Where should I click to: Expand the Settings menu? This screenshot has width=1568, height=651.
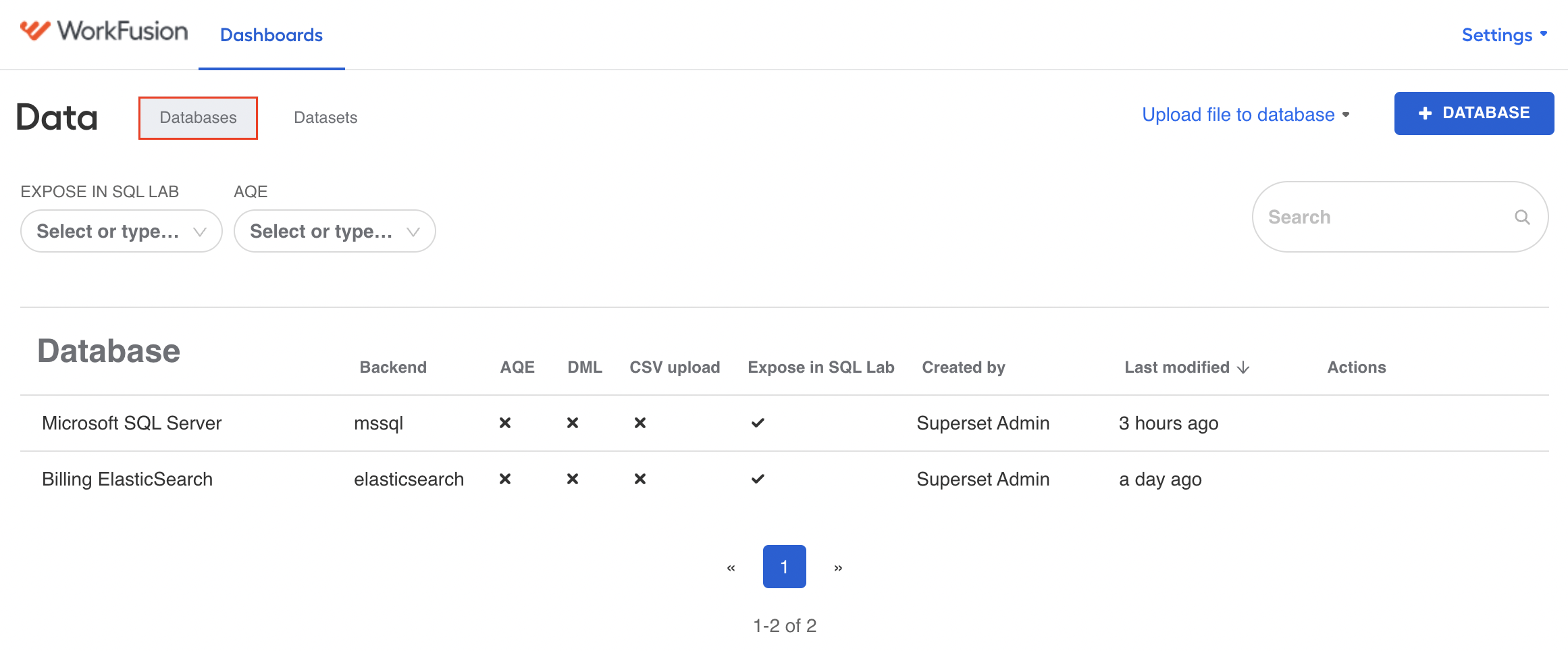coord(1505,34)
